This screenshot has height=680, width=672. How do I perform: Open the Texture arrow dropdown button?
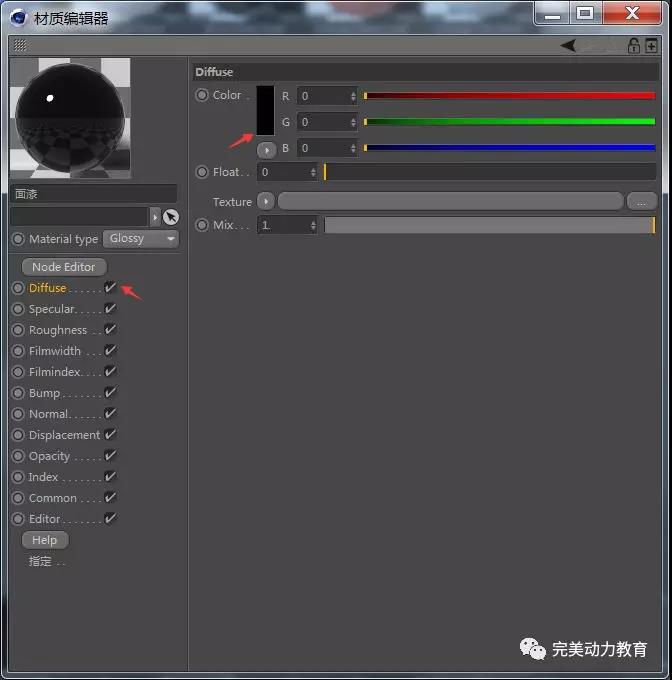[x=266, y=201]
